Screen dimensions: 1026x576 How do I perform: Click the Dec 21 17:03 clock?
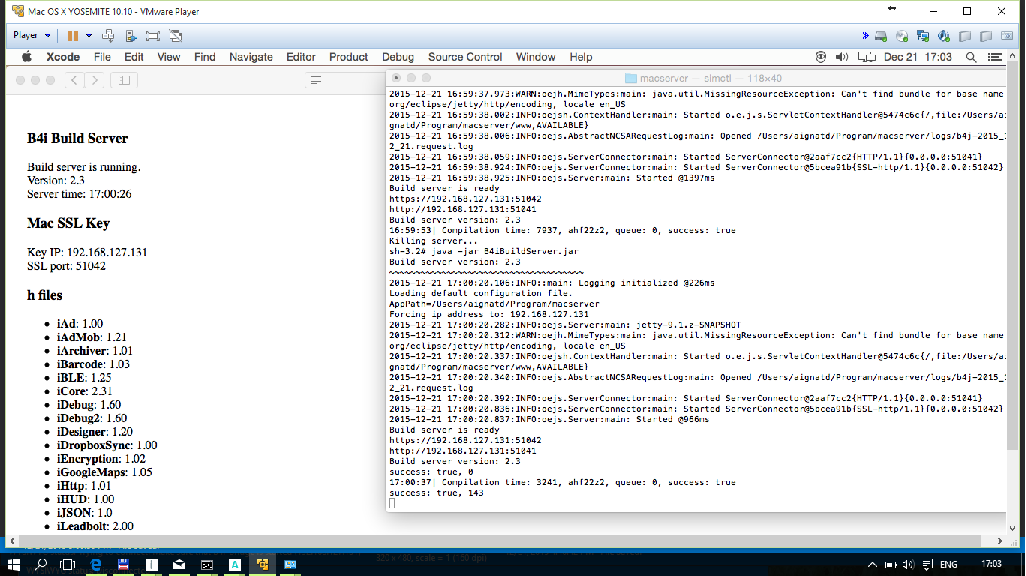pyautogui.click(x=917, y=57)
